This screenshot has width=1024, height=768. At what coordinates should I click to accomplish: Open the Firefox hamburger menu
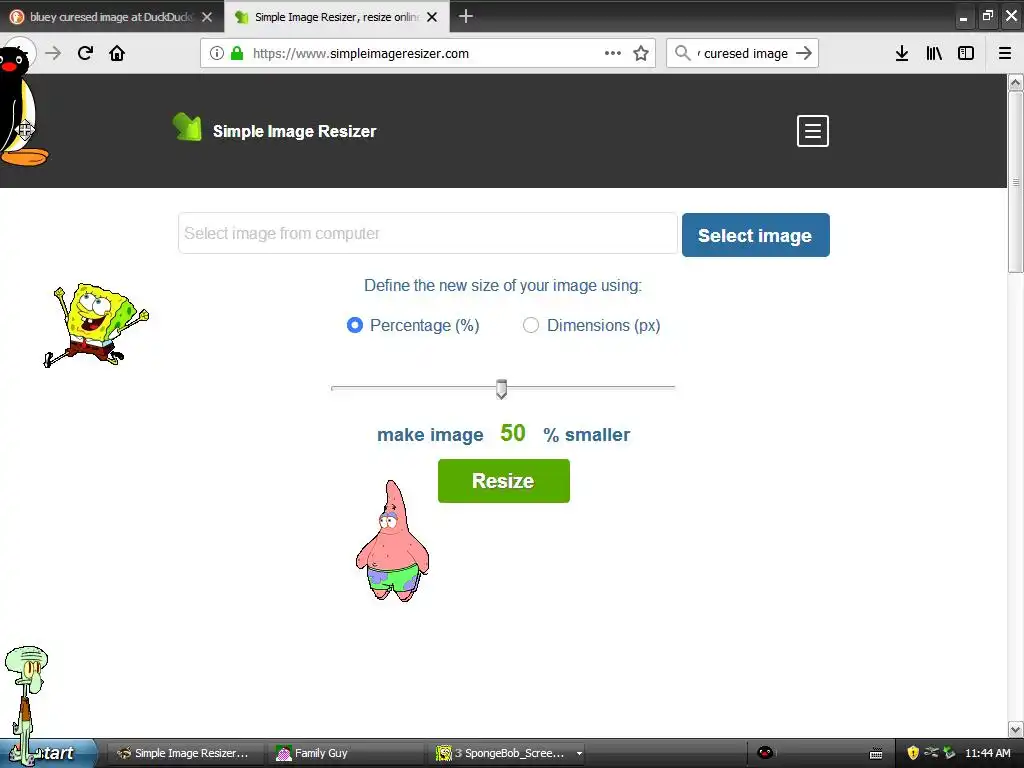(x=1005, y=53)
